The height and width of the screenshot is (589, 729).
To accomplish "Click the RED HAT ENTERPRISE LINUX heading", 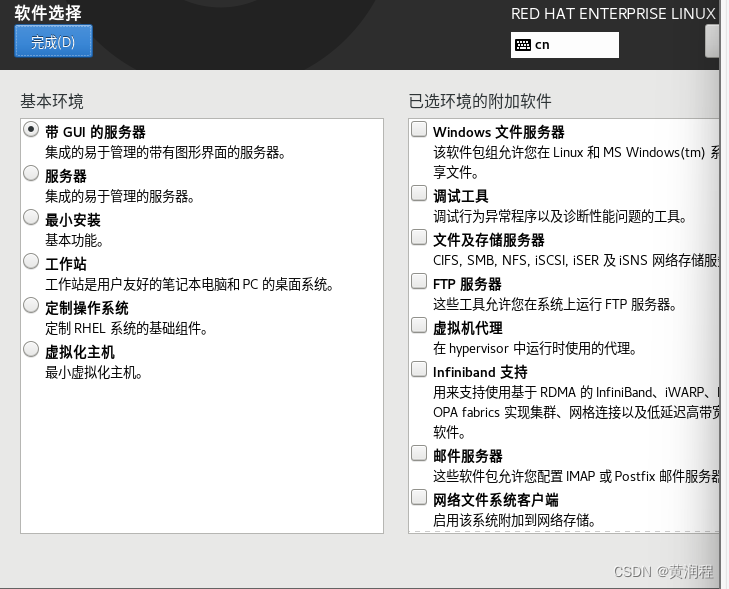I will (613, 14).
